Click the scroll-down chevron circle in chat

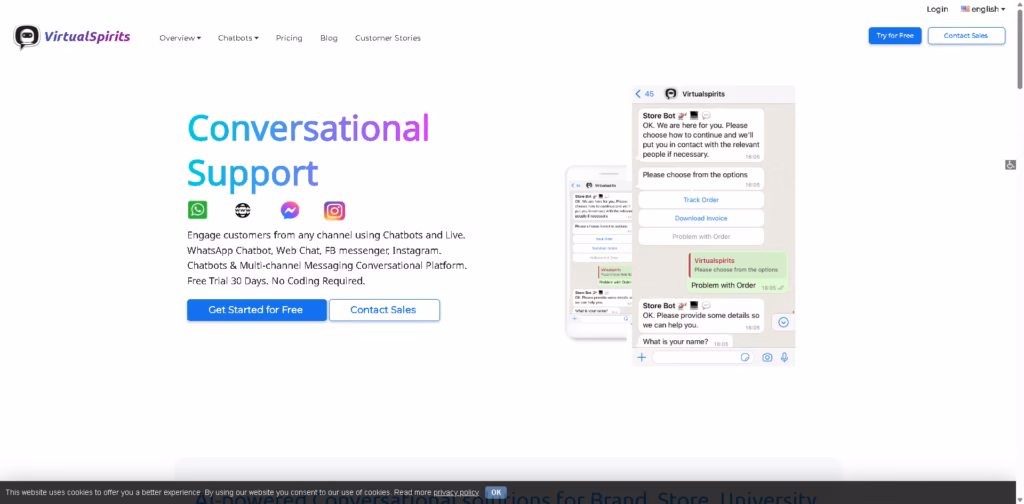(784, 322)
